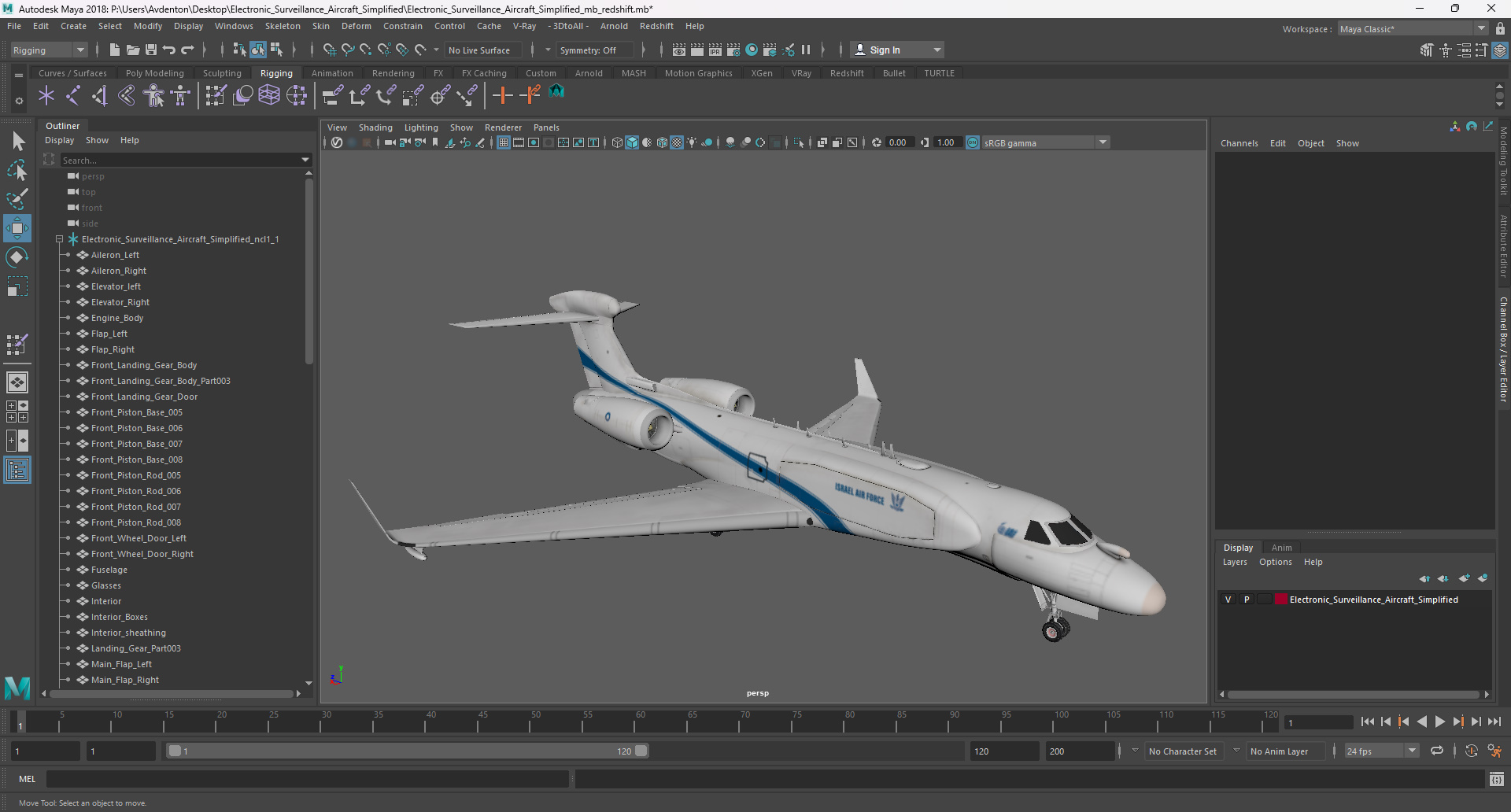The image size is (1511, 812).
Task: Open the Symmetry: Off dropdown
Action: click(x=594, y=50)
